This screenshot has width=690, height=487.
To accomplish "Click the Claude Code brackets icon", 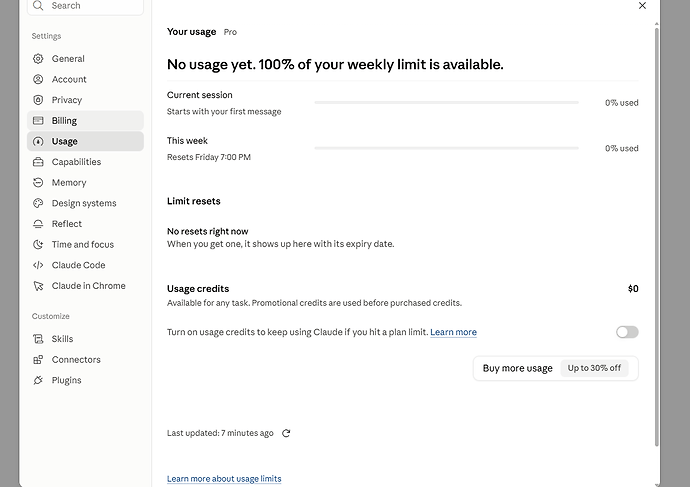I will 38,265.
